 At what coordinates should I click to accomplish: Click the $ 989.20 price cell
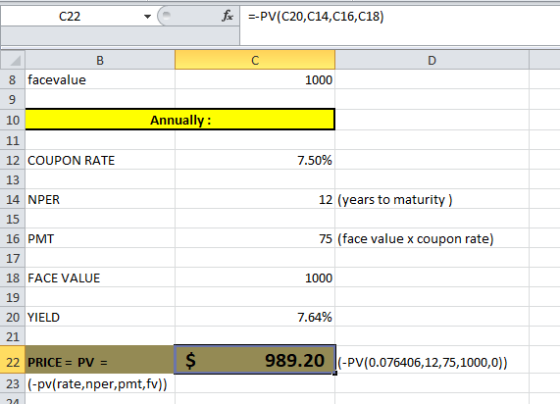coord(255,360)
